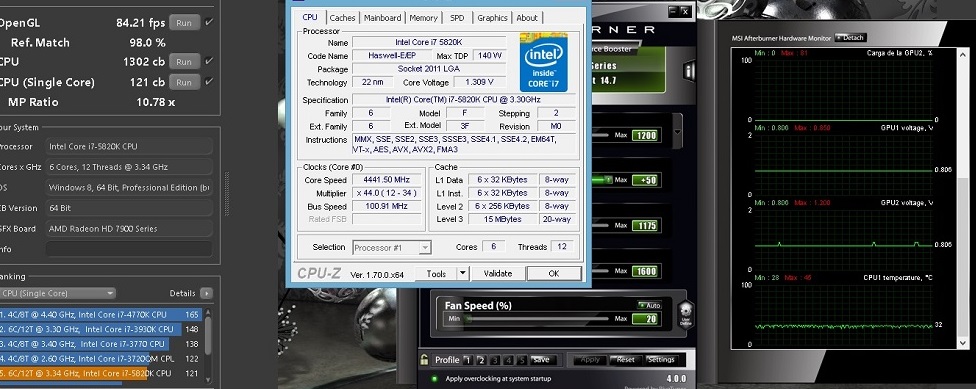This screenshot has width=976, height=389.
Task: Open Details arrow in Cinebench ranking
Action: (x=206, y=293)
